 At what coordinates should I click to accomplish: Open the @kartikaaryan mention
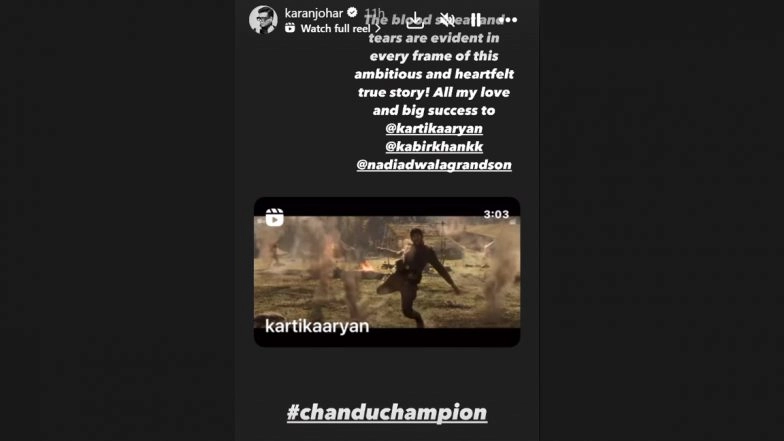pos(434,128)
